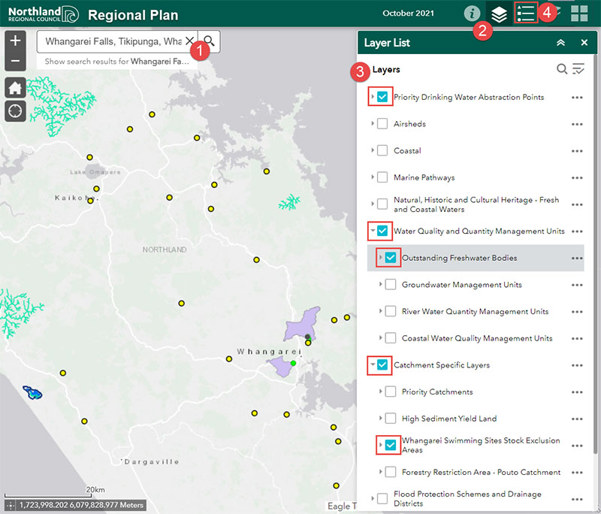Collapse Water Quality and Quantity Management Units group

coord(372,230)
